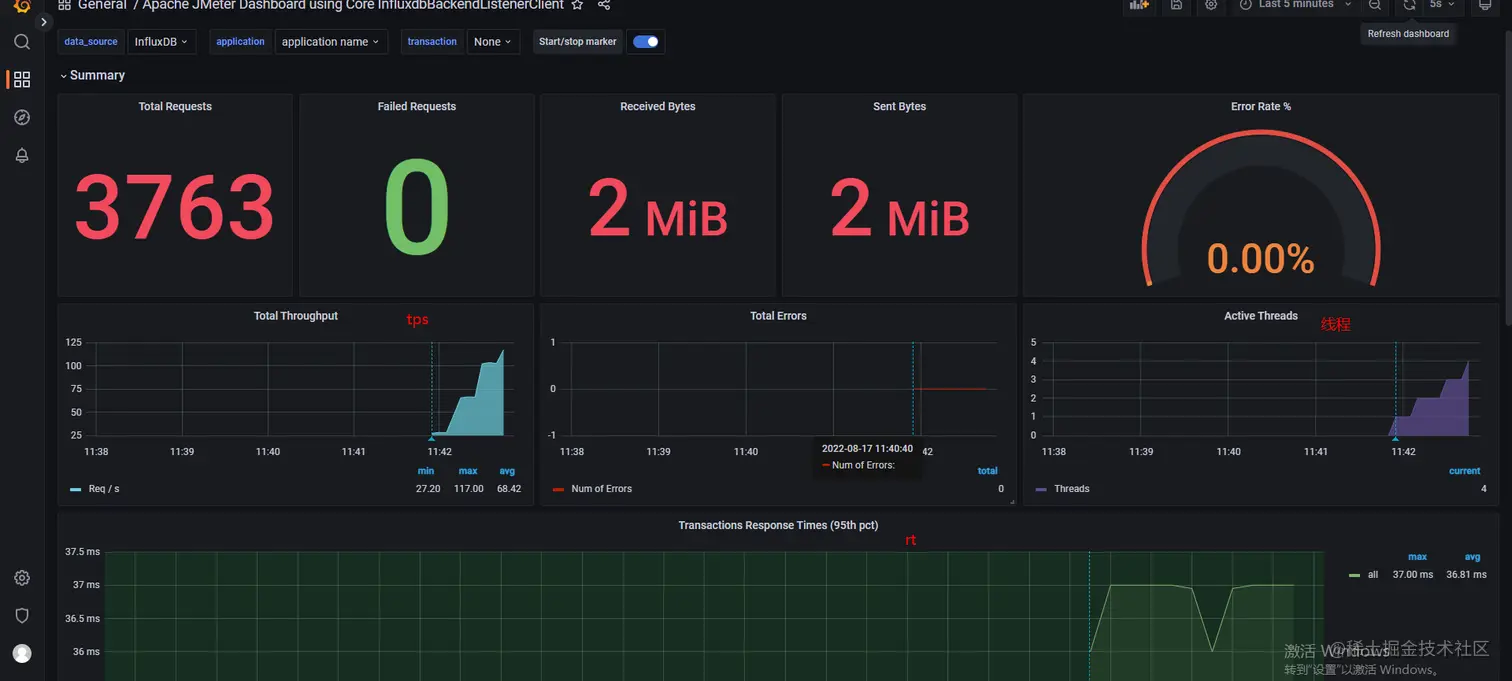1512x681 pixels.
Task: Toggle Req / s series in legend
Action: pos(104,489)
